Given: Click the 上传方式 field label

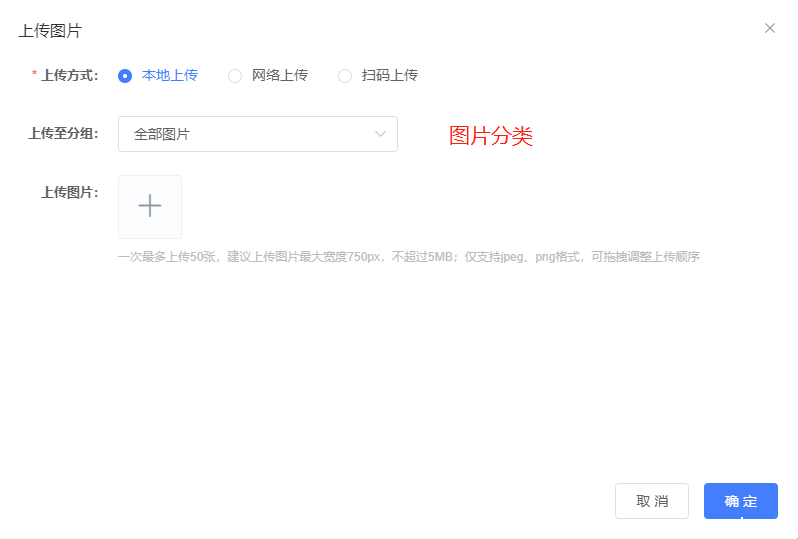Looking at the screenshot, I should tap(69, 75).
